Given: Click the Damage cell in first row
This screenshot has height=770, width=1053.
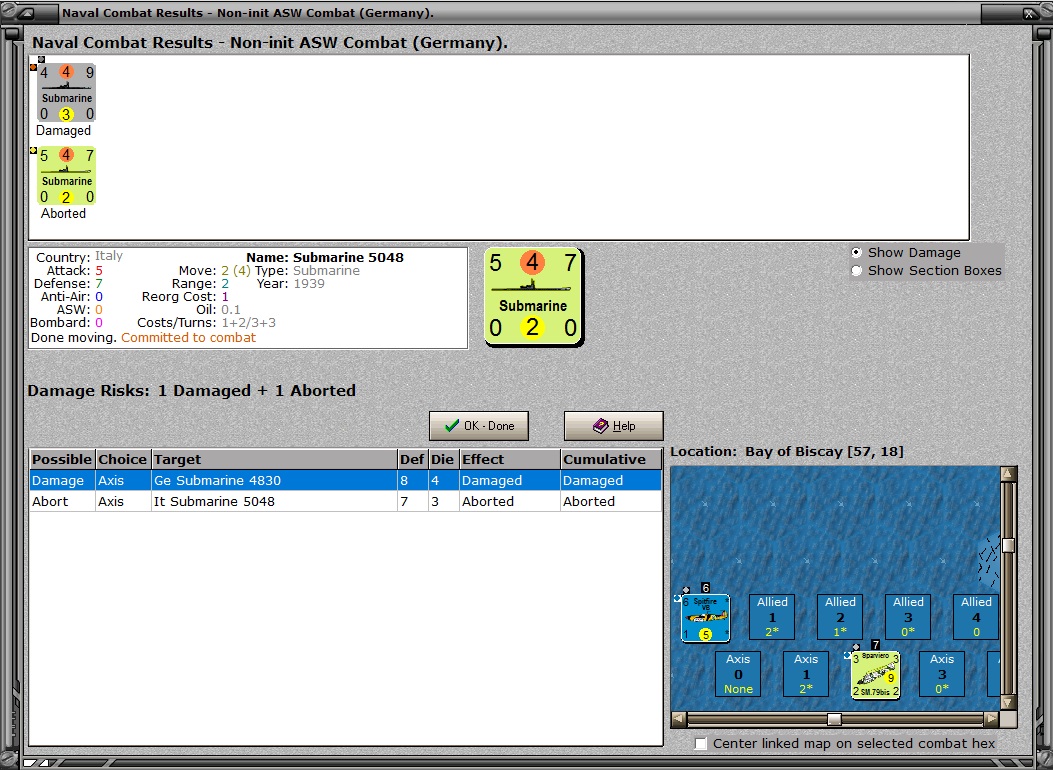Looking at the screenshot, I should (62, 480).
